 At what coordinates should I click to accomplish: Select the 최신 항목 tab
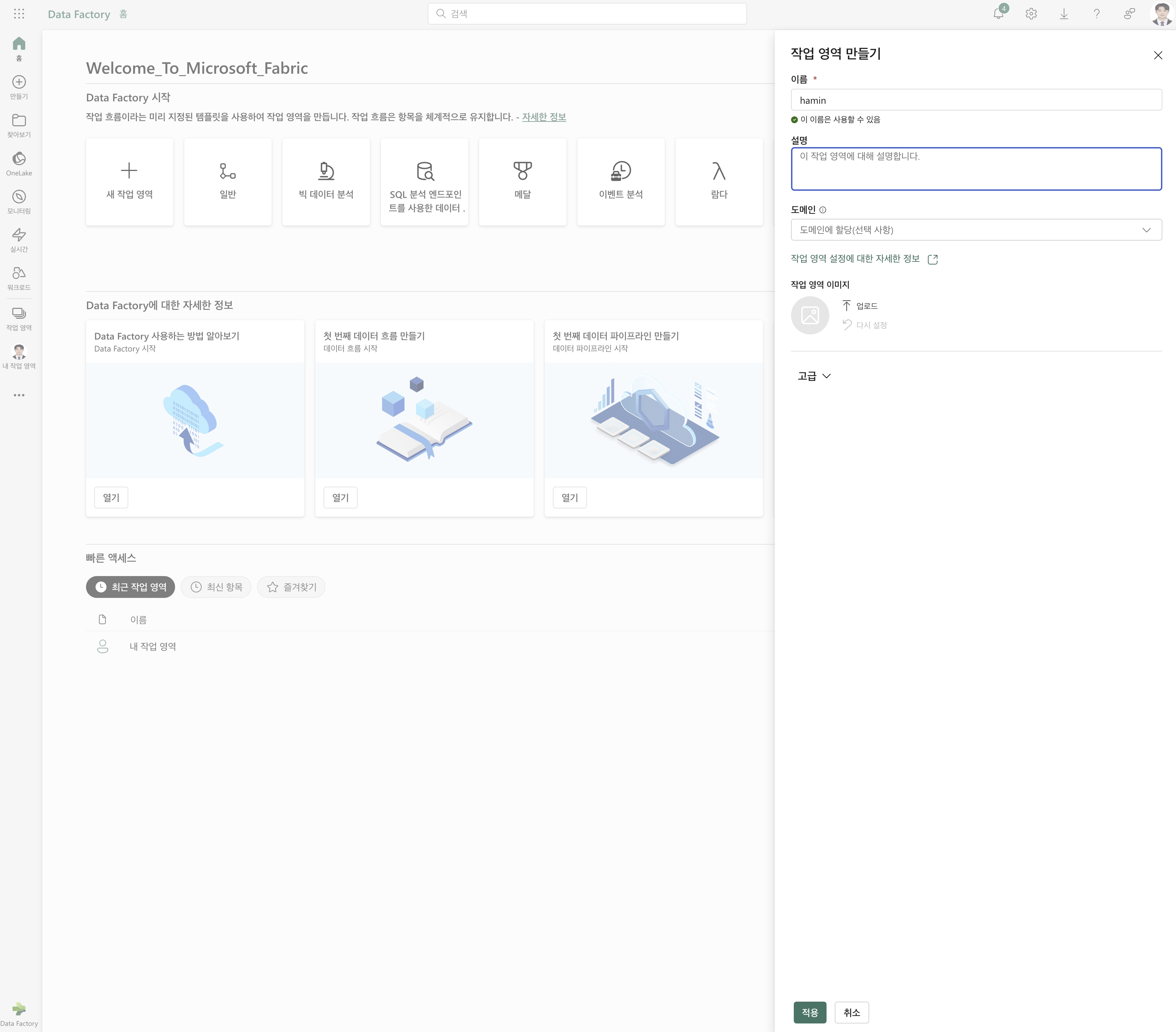click(216, 587)
